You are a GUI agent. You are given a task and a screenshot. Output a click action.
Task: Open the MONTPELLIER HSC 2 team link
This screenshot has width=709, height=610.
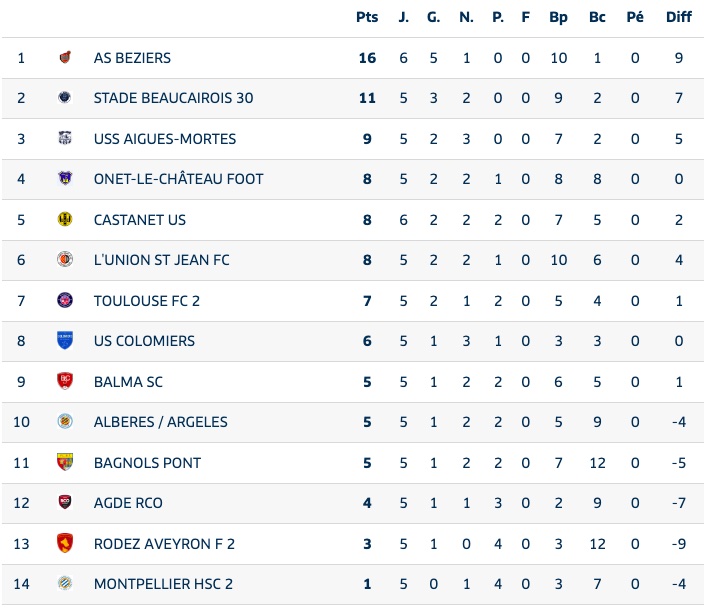tap(163, 584)
